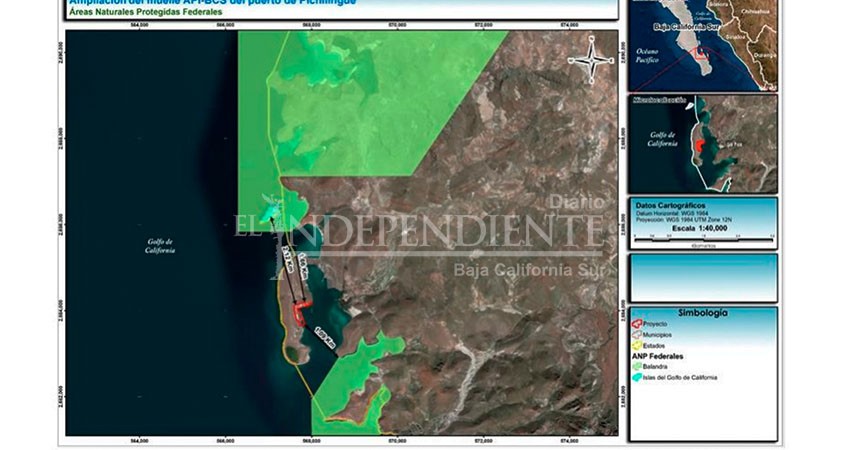Select 'Islas del Golfo de California' legend label
The width and height of the screenshot is (850, 450).
[x=680, y=377]
